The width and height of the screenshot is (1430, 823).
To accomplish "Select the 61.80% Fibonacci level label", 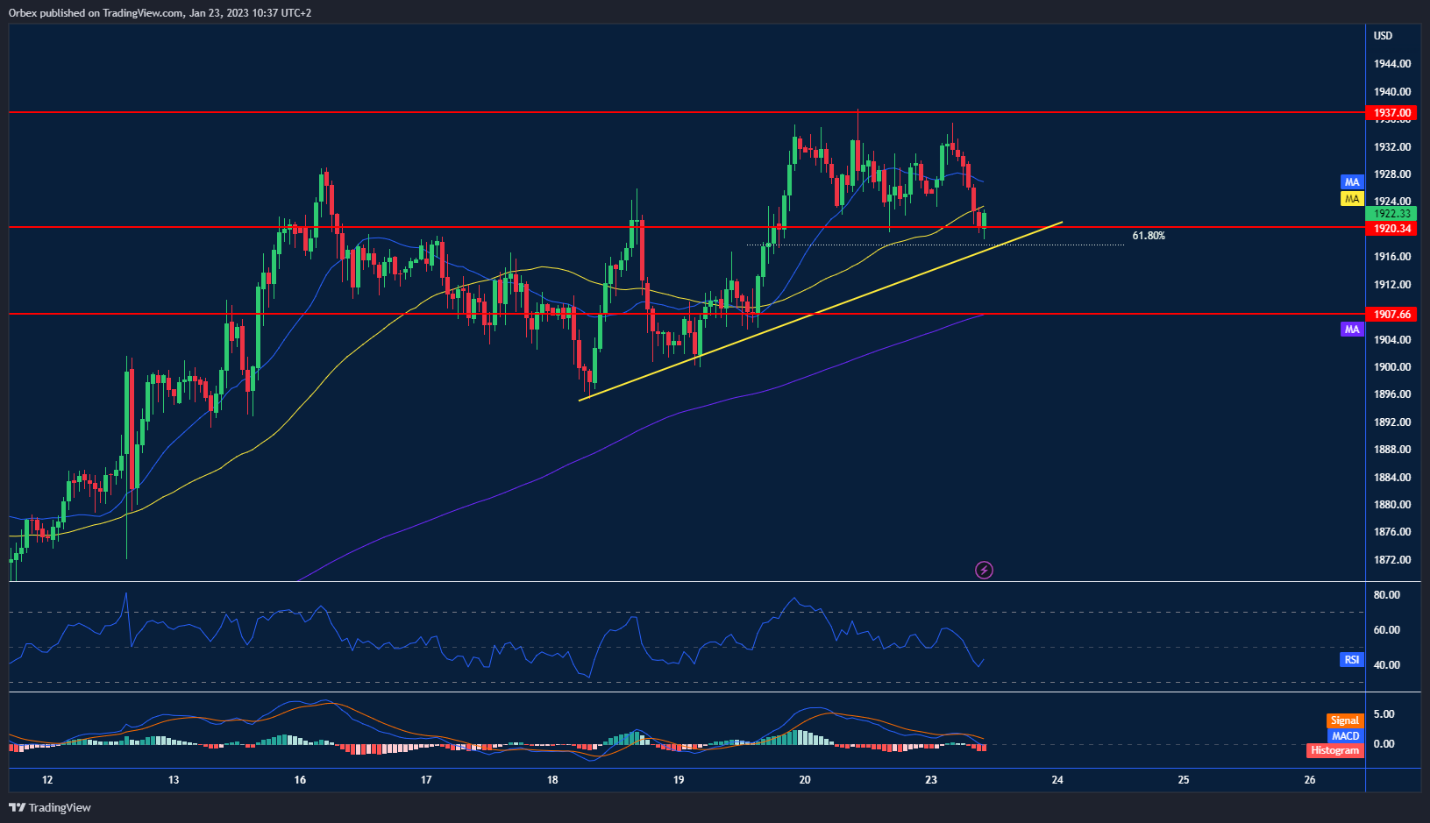I will coord(1148,236).
